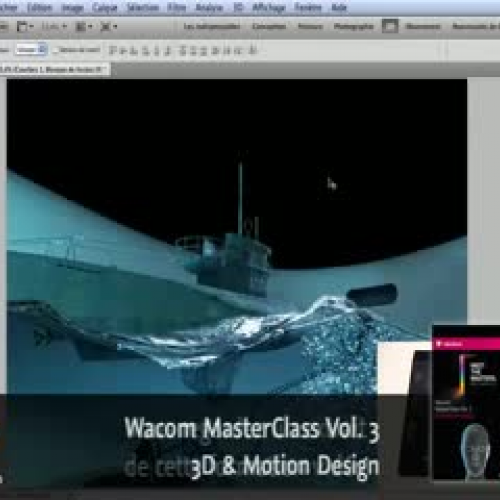Distribute top edges of layers
This screenshot has width=500, height=500.
[183, 50]
